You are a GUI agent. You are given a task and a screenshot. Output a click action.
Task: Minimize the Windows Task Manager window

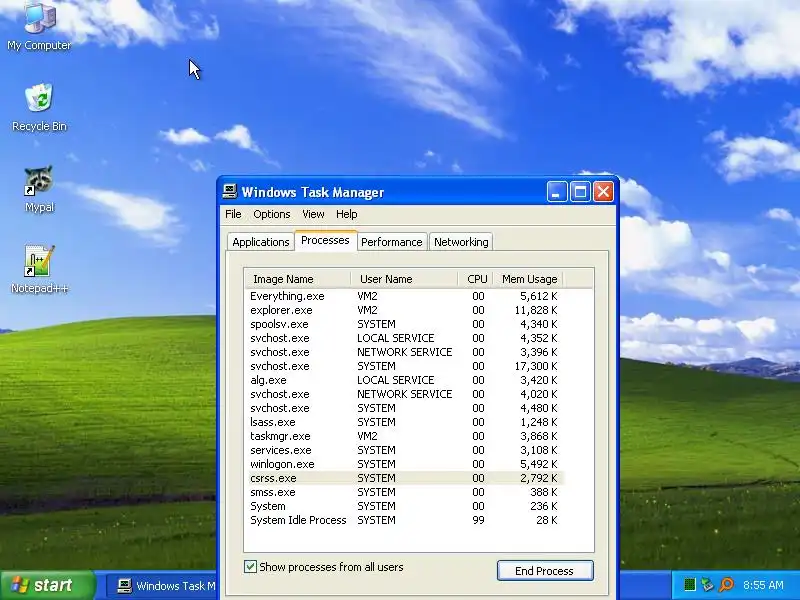click(557, 192)
